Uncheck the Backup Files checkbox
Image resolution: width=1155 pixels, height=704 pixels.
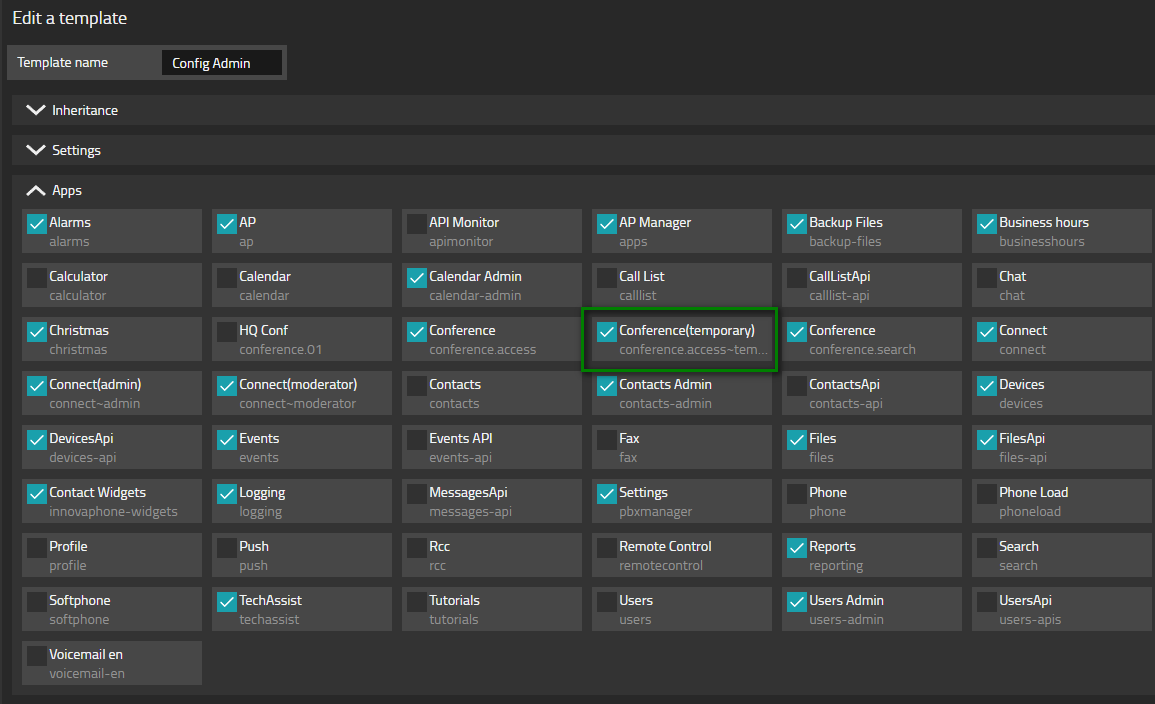tap(797, 223)
